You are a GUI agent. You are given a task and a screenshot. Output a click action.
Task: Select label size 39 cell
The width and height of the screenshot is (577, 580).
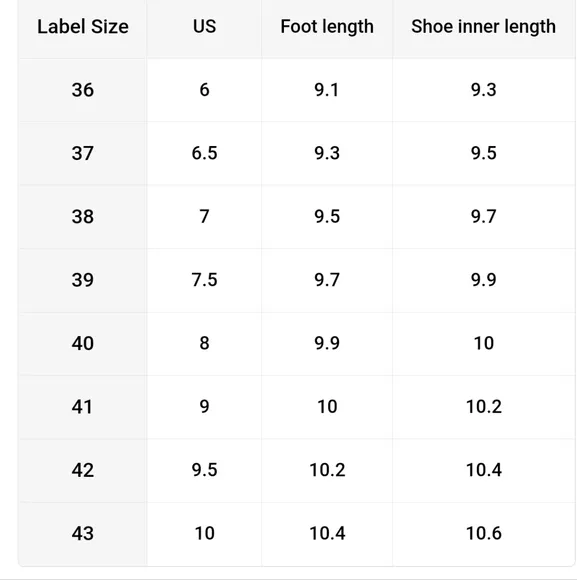coord(83,280)
